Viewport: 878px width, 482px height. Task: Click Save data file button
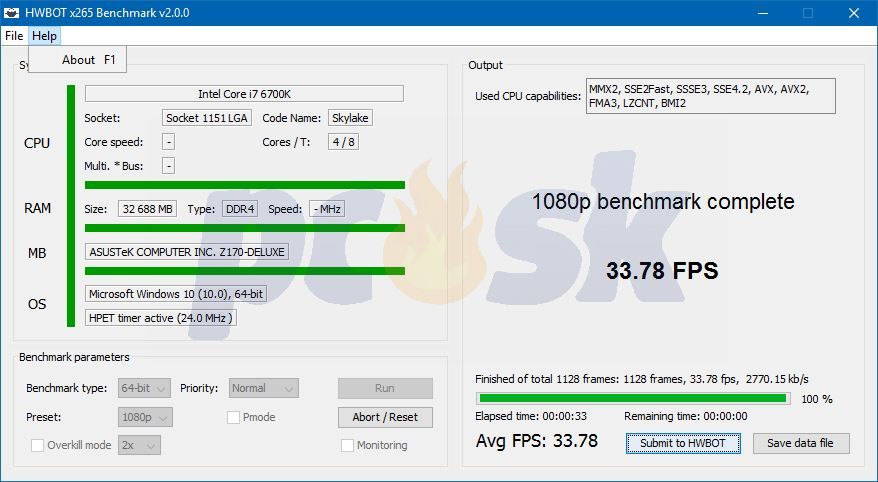801,443
